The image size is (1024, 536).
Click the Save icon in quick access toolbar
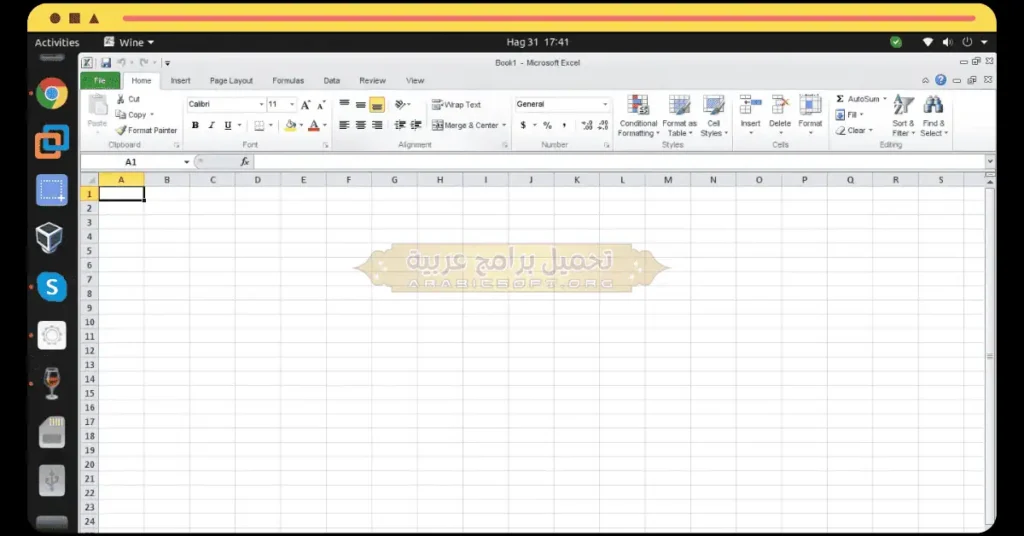pos(106,63)
